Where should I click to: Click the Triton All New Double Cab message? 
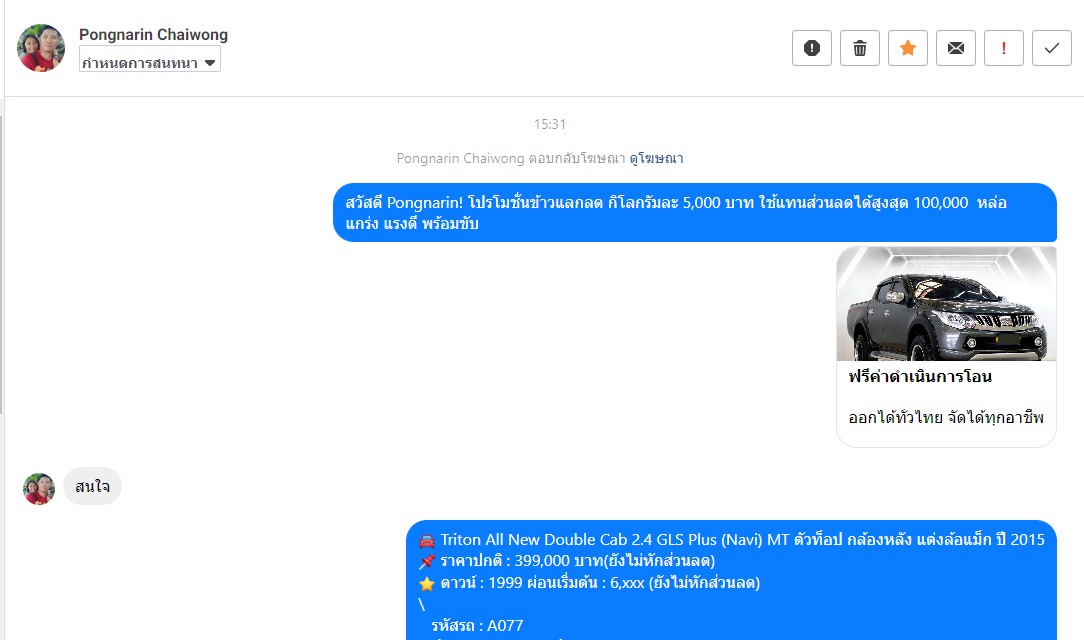(731, 581)
